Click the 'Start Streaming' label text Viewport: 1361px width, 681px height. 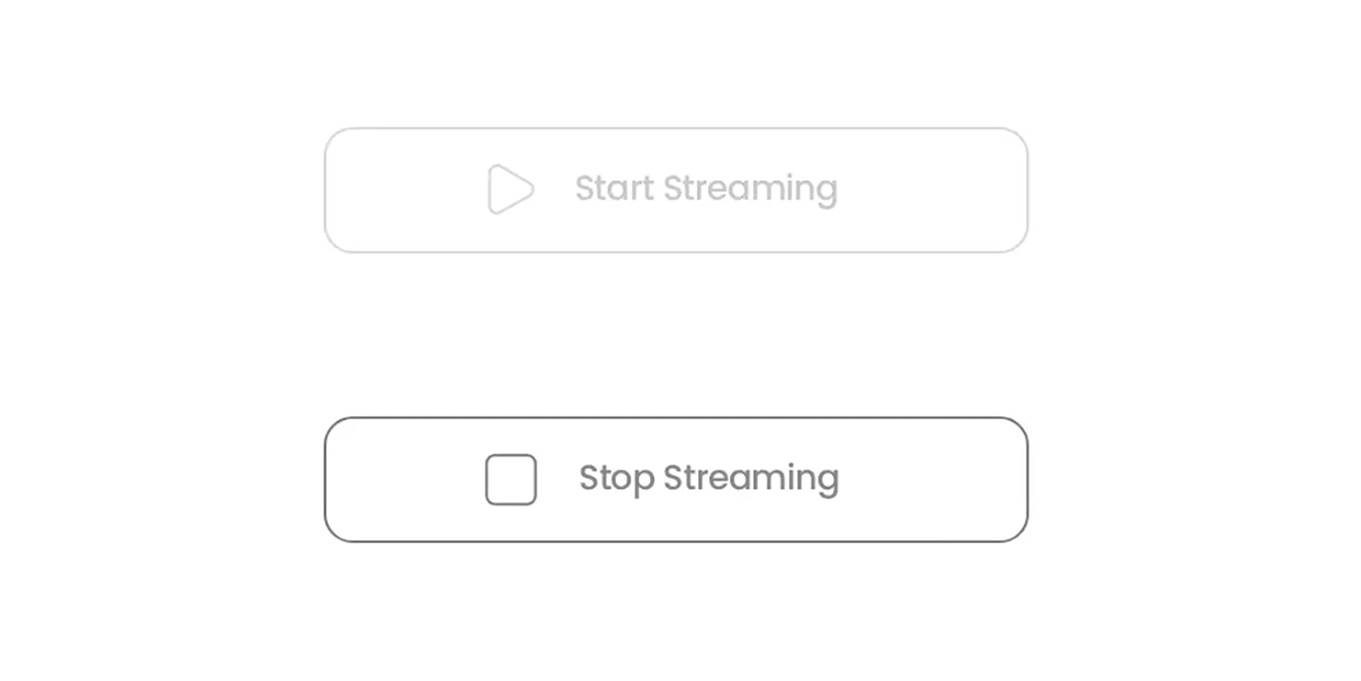706,189
